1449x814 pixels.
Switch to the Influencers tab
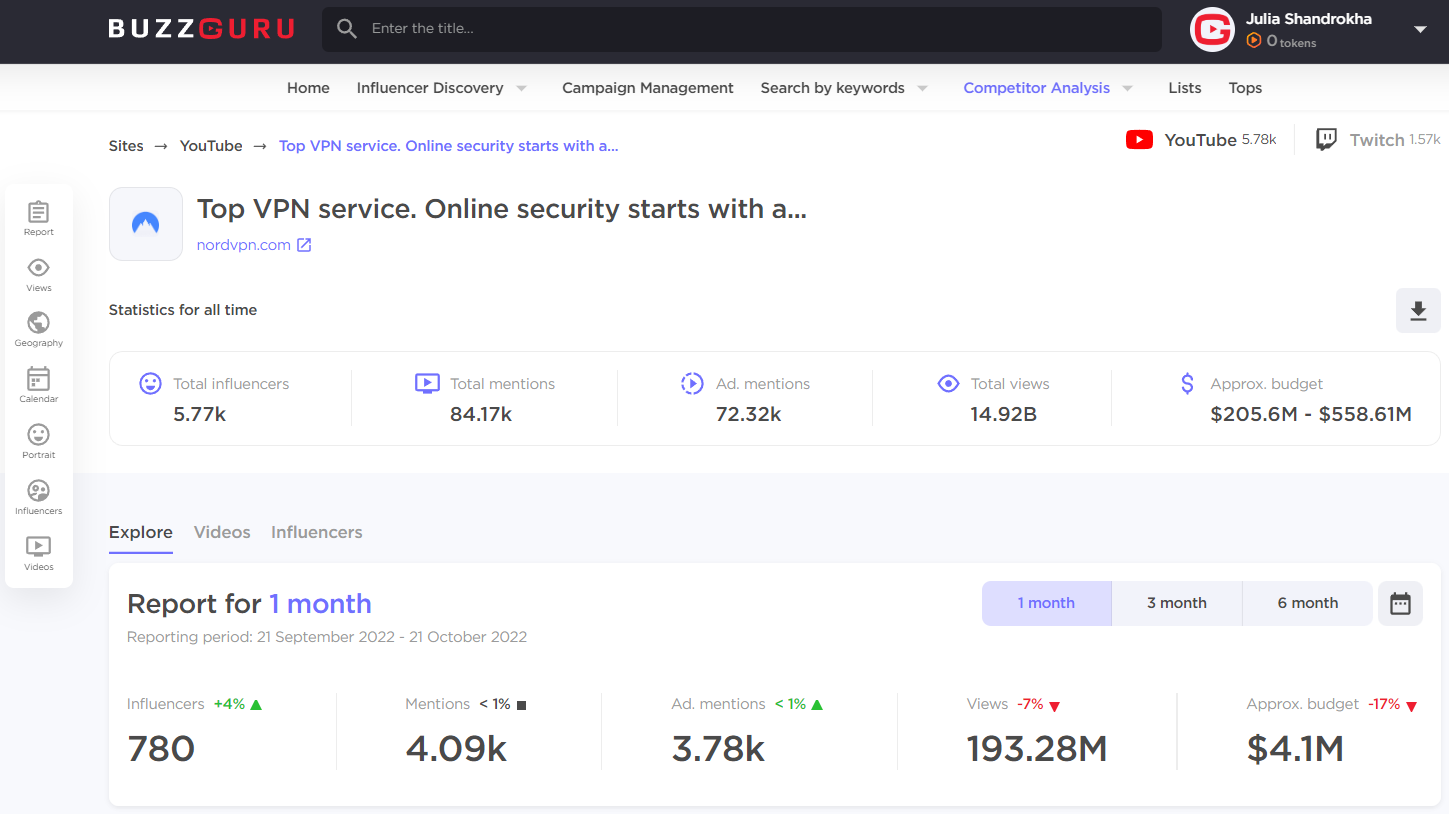pos(317,533)
